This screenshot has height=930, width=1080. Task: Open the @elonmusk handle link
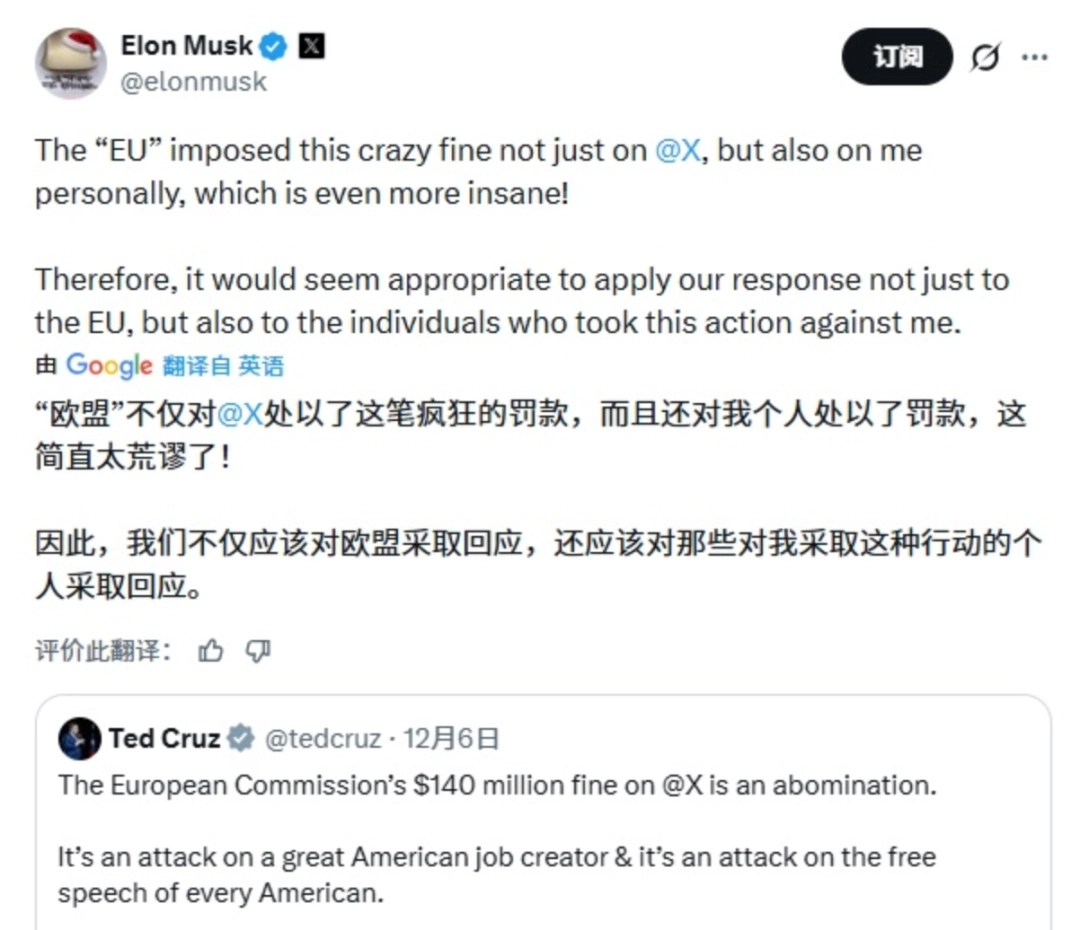pyautogui.click(x=193, y=82)
